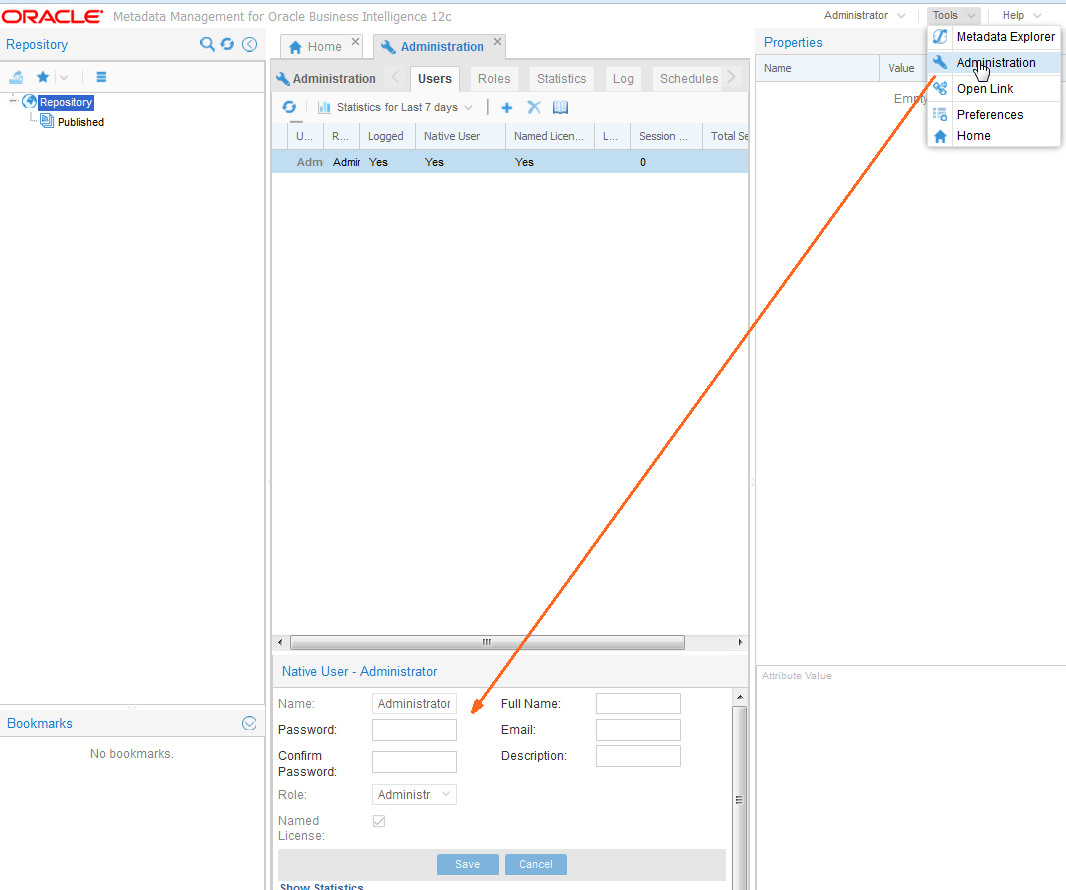Choose Preferences from Tools menu
The height and width of the screenshot is (890, 1066).
tap(994, 114)
